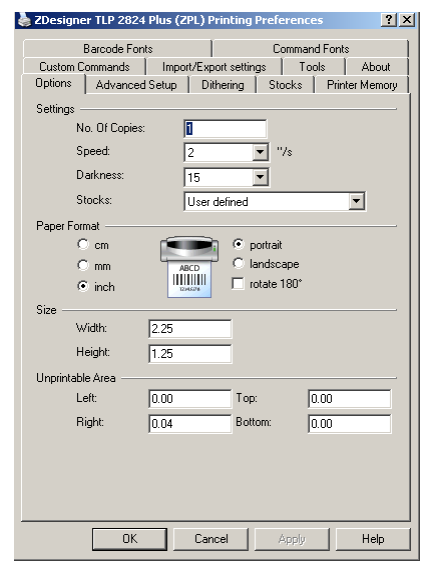435x571 pixels.
Task: Click the Help button
Action: point(373,539)
